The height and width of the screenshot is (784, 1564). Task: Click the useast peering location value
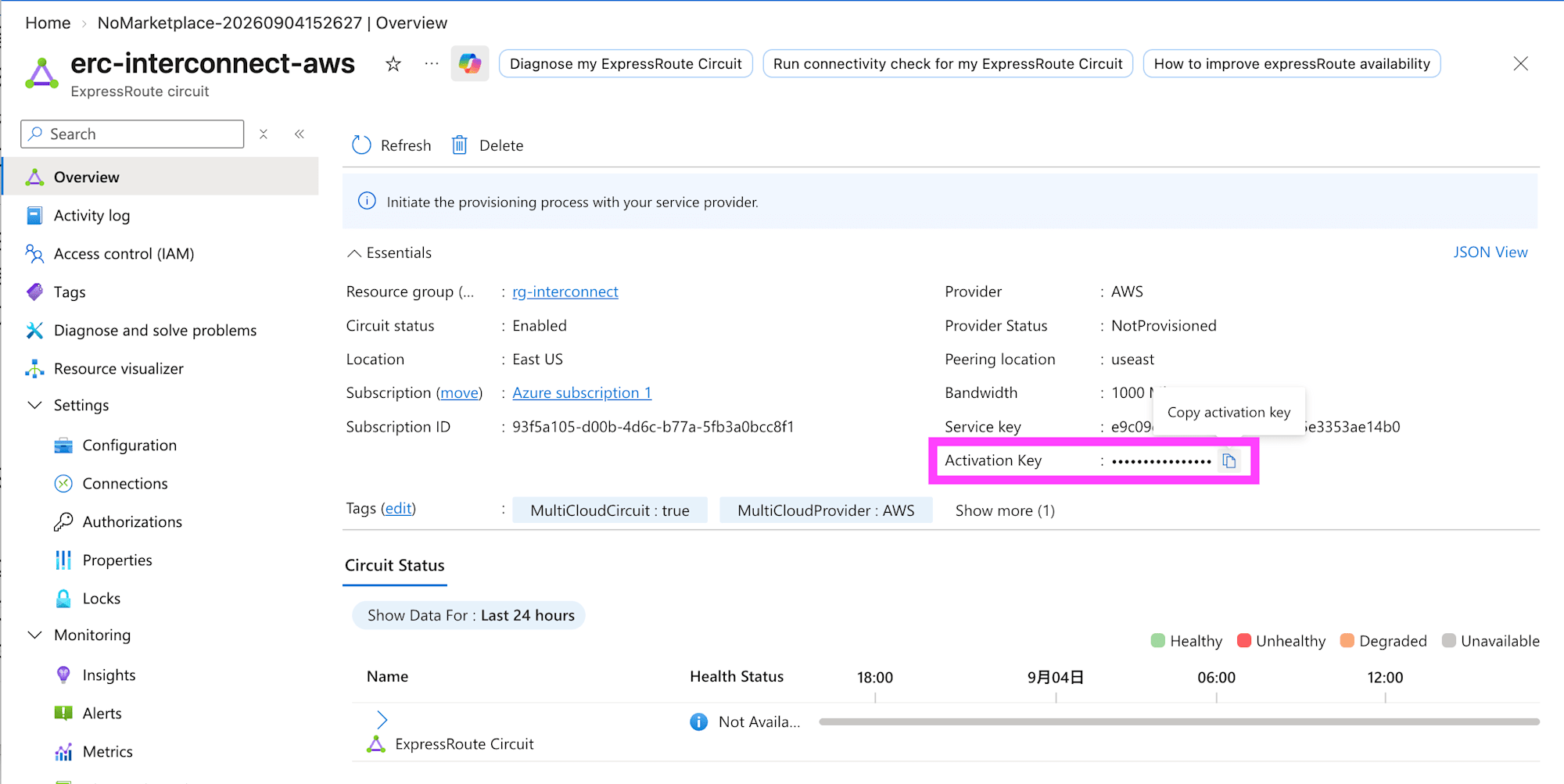[x=1132, y=359]
